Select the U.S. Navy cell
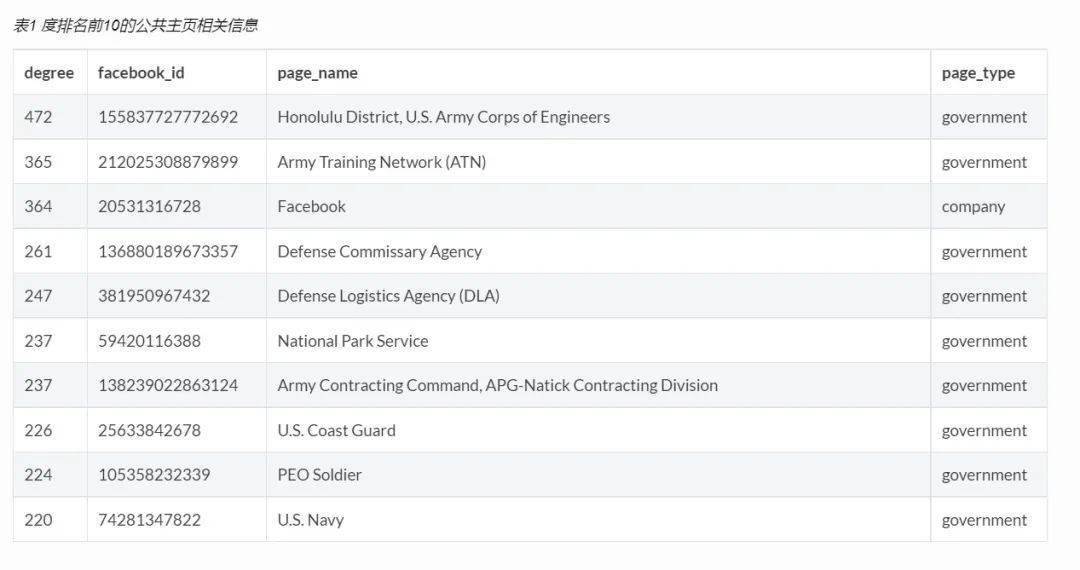The width and height of the screenshot is (1080, 570). point(310,520)
